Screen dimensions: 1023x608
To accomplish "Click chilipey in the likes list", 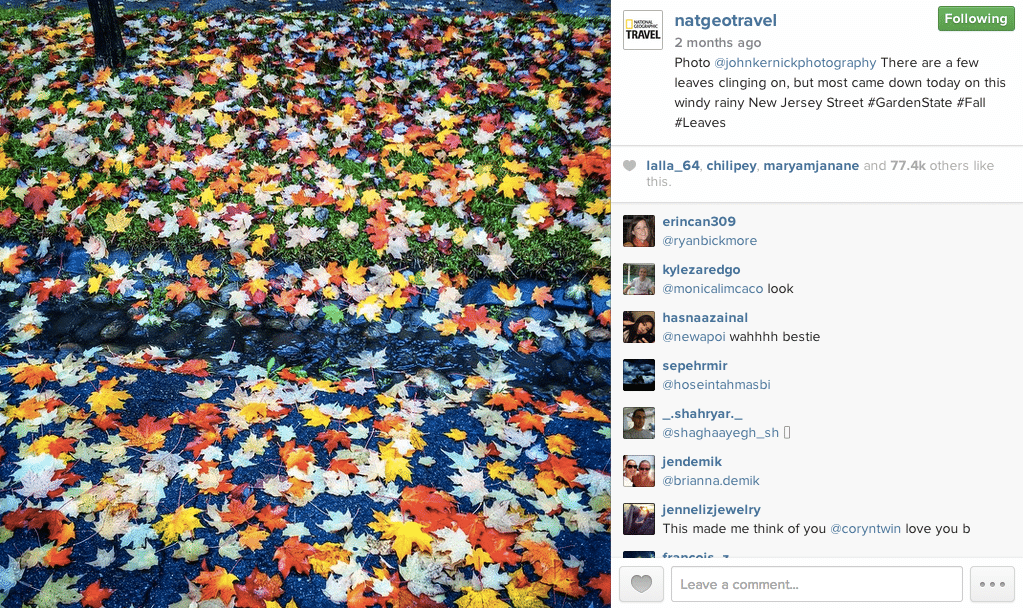I will point(731,166).
